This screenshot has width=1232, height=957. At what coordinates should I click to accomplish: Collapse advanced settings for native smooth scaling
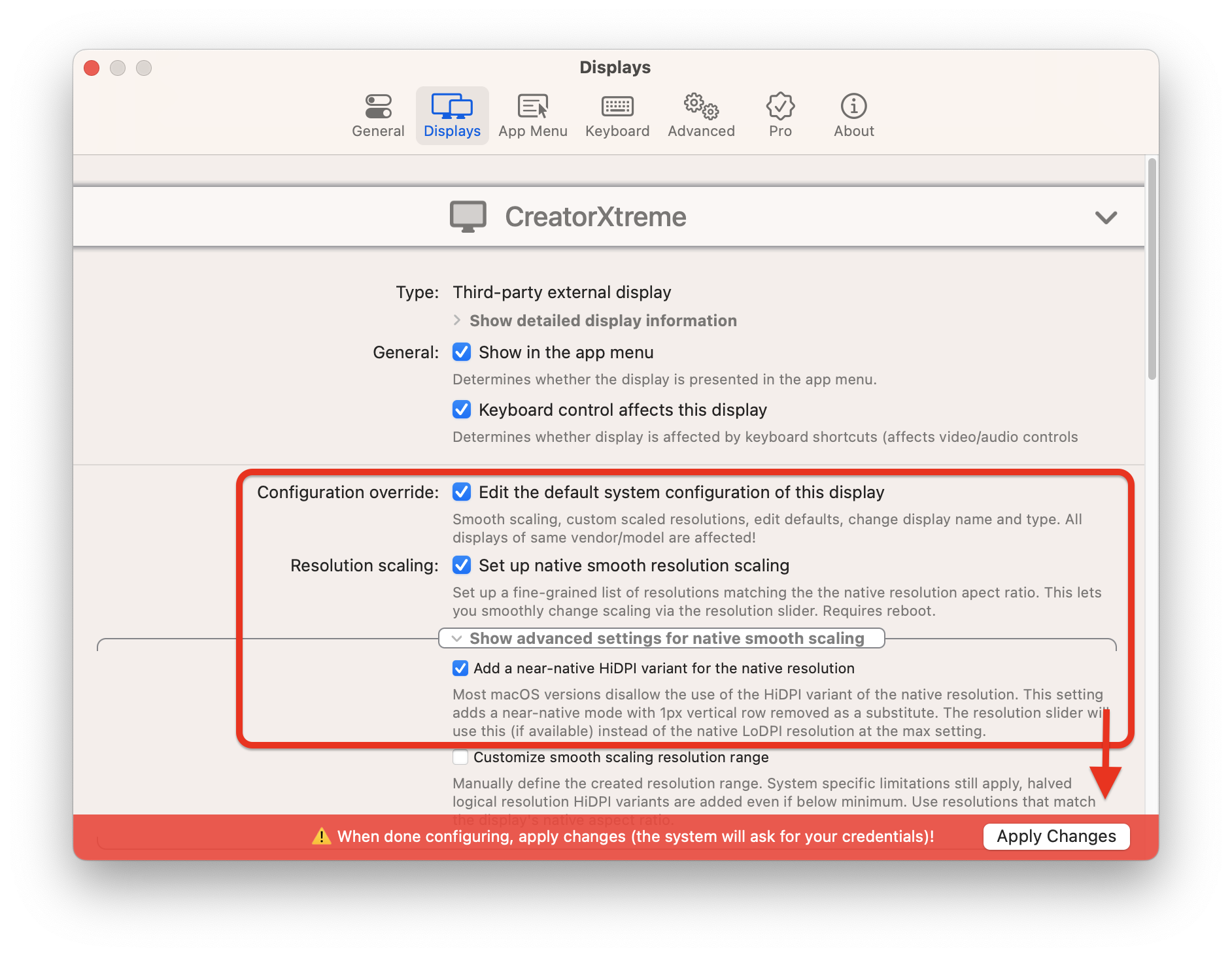[x=661, y=638]
